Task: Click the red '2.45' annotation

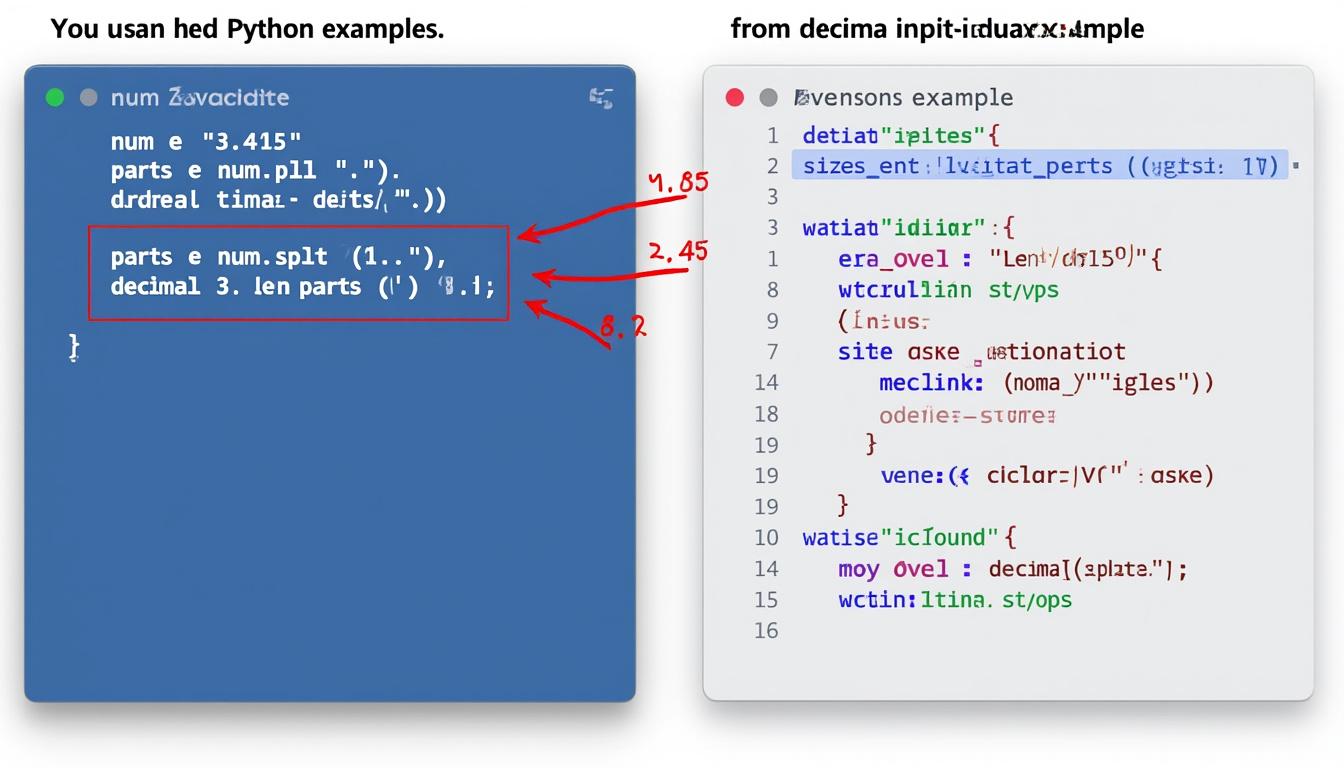Action: tap(679, 252)
